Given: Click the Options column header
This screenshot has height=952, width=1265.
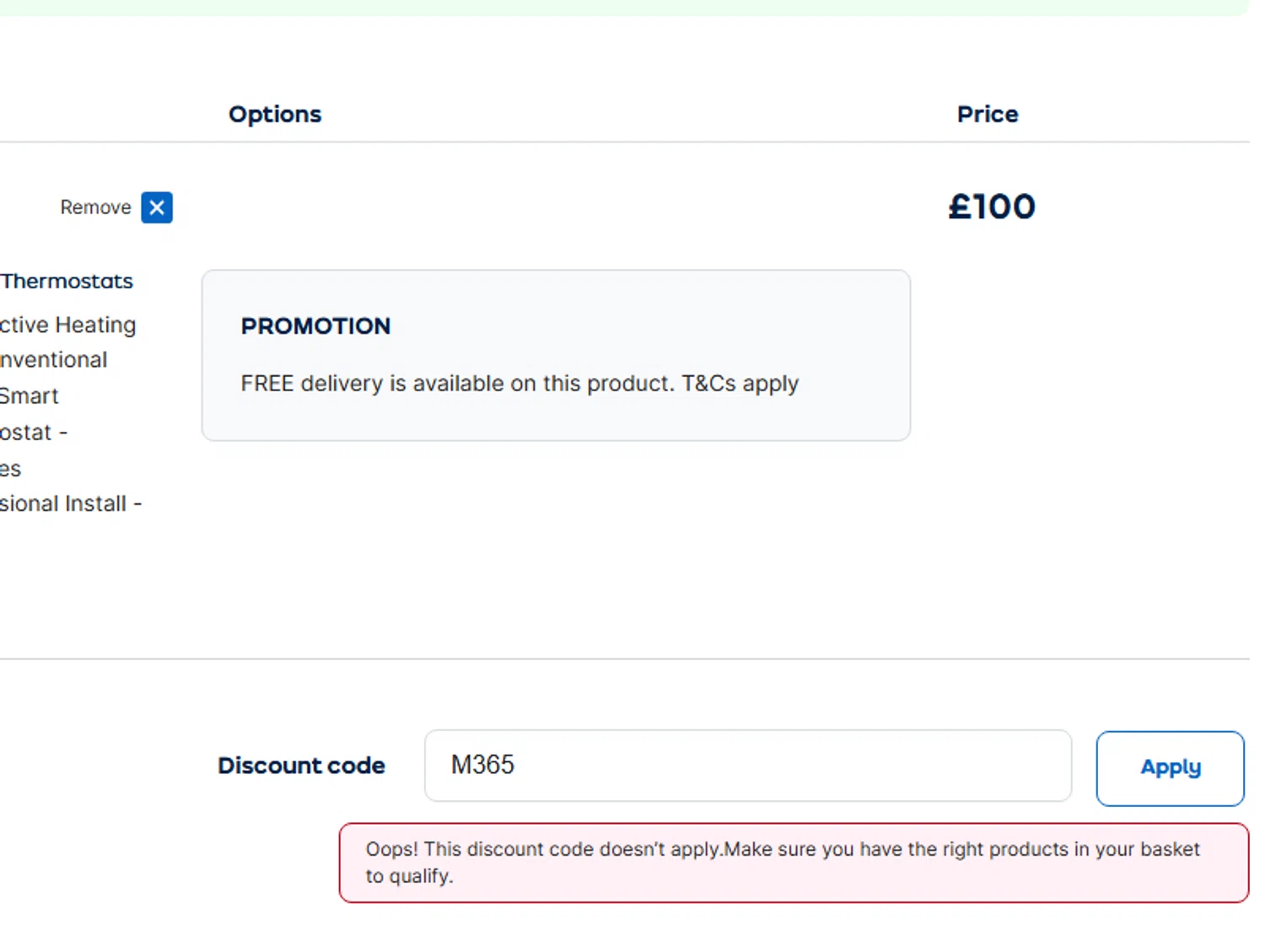Looking at the screenshot, I should click(275, 114).
